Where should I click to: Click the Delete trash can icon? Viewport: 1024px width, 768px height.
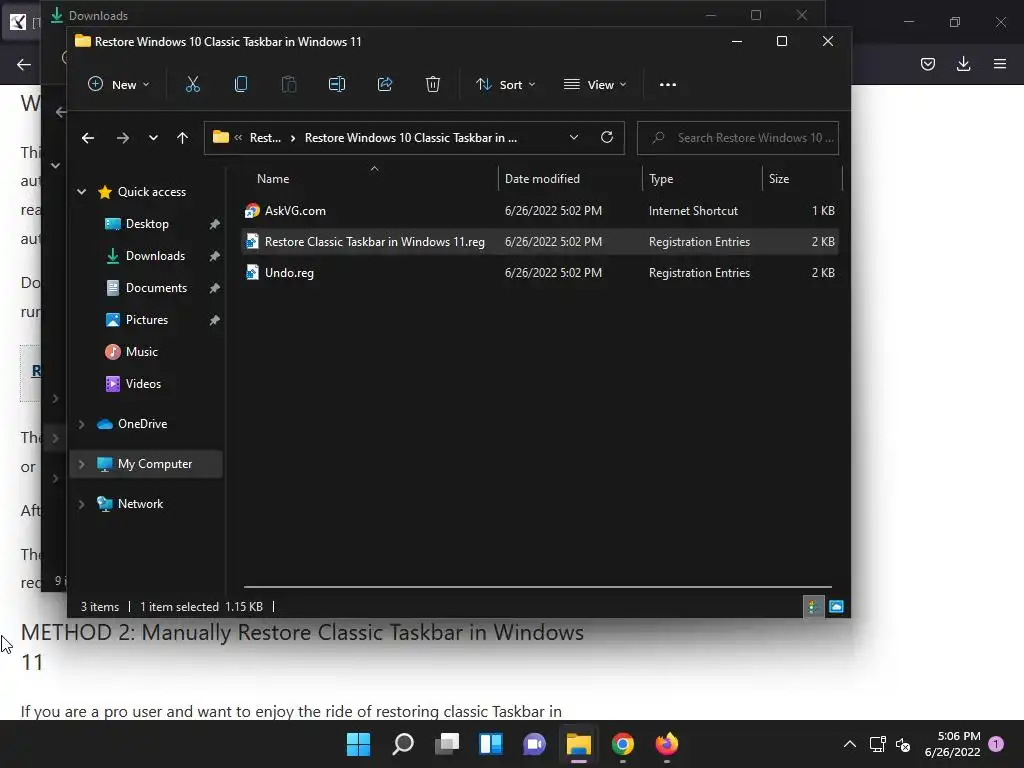click(x=433, y=84)
